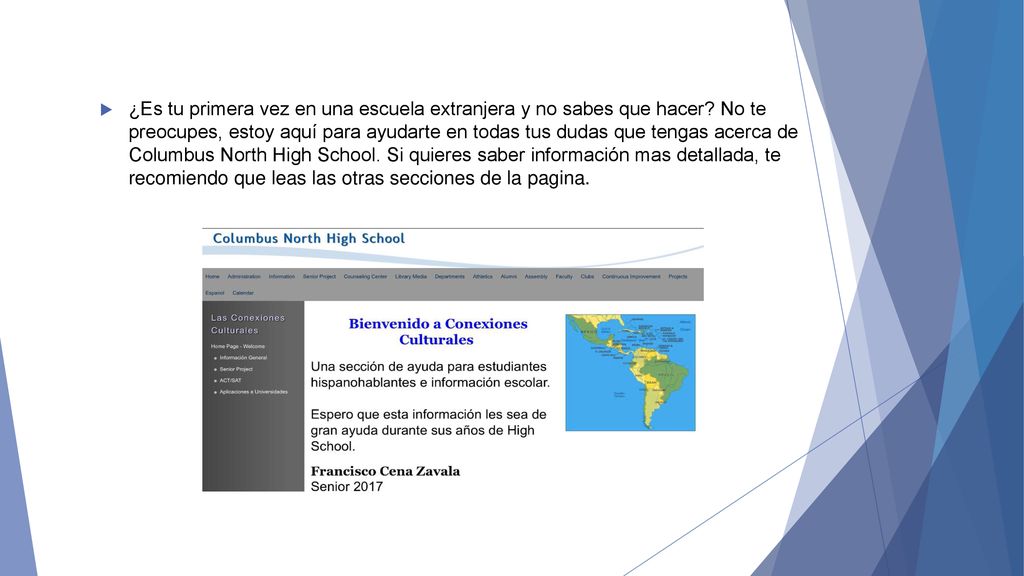1024x576 pixels.
Task: Click the Las Conexiones Culturales sidebar heading
Action: [x=248, y=324]
